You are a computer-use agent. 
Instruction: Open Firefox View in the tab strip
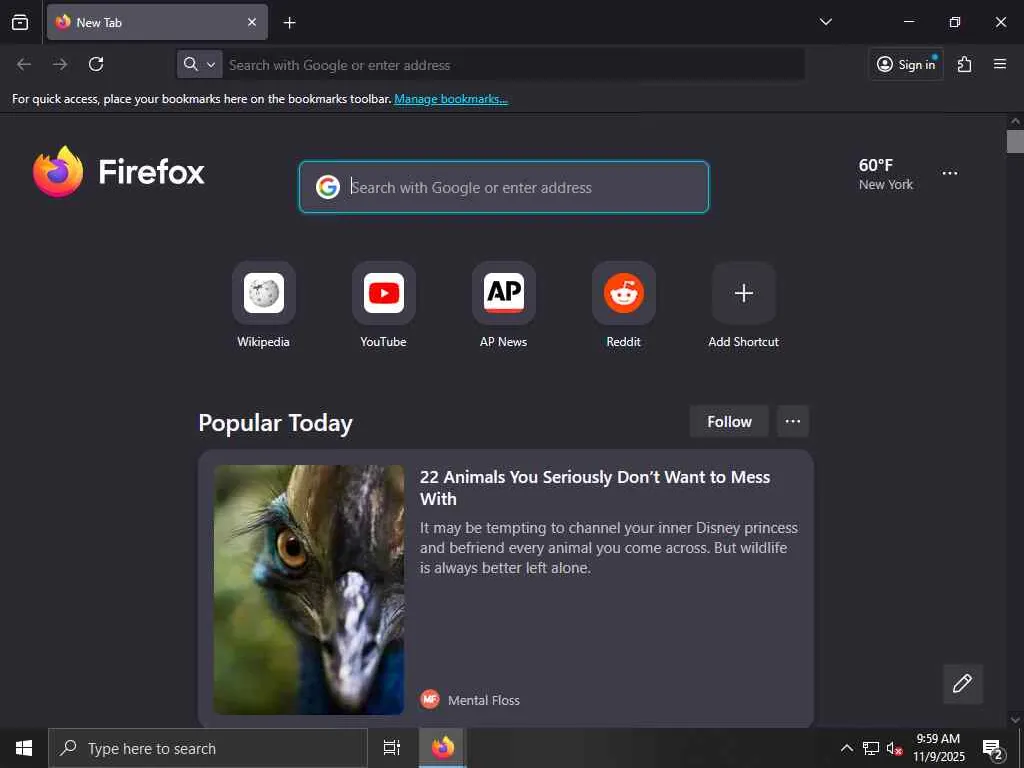(20, 22)
